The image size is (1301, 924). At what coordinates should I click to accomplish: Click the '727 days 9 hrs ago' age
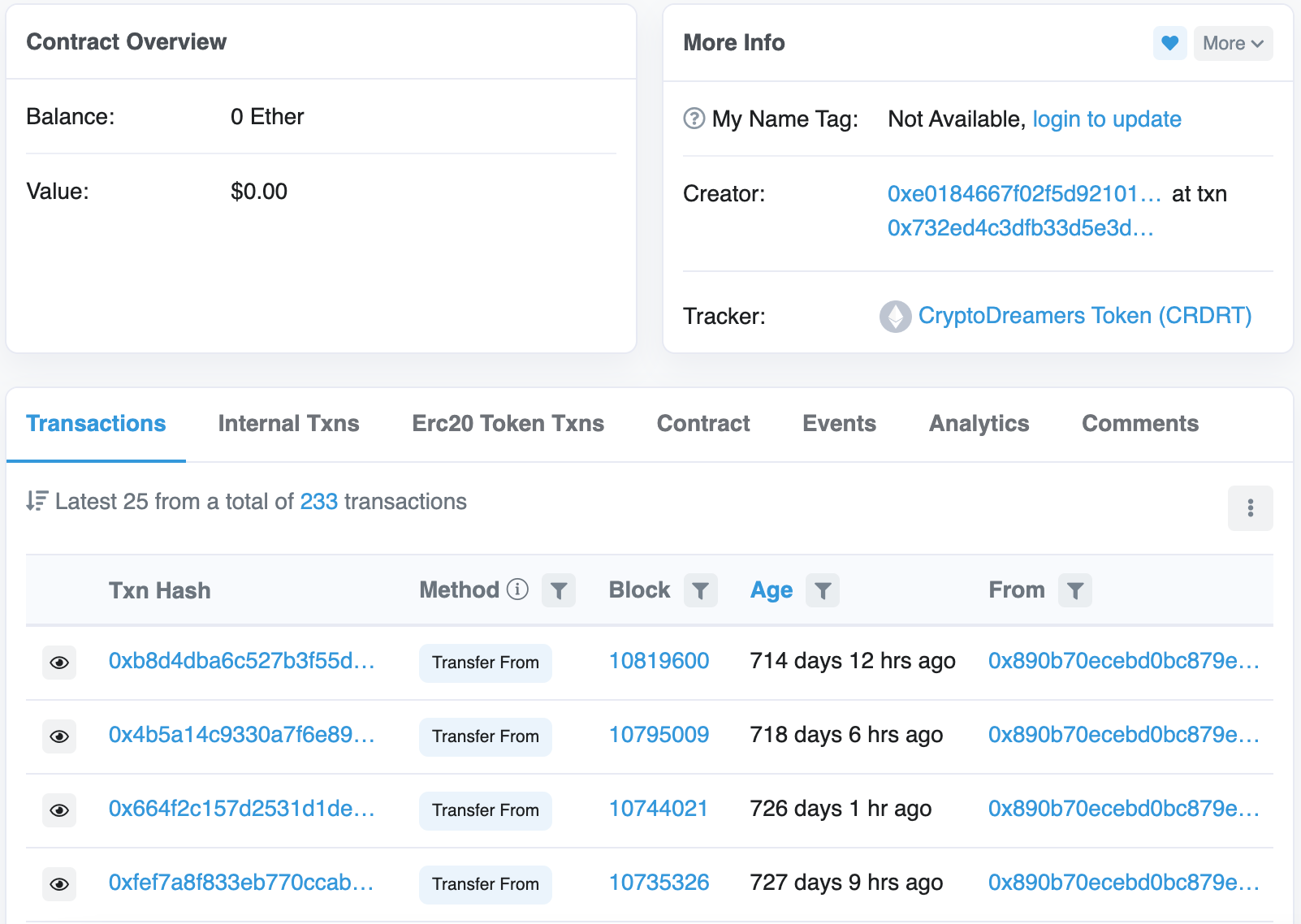(846, 883)
